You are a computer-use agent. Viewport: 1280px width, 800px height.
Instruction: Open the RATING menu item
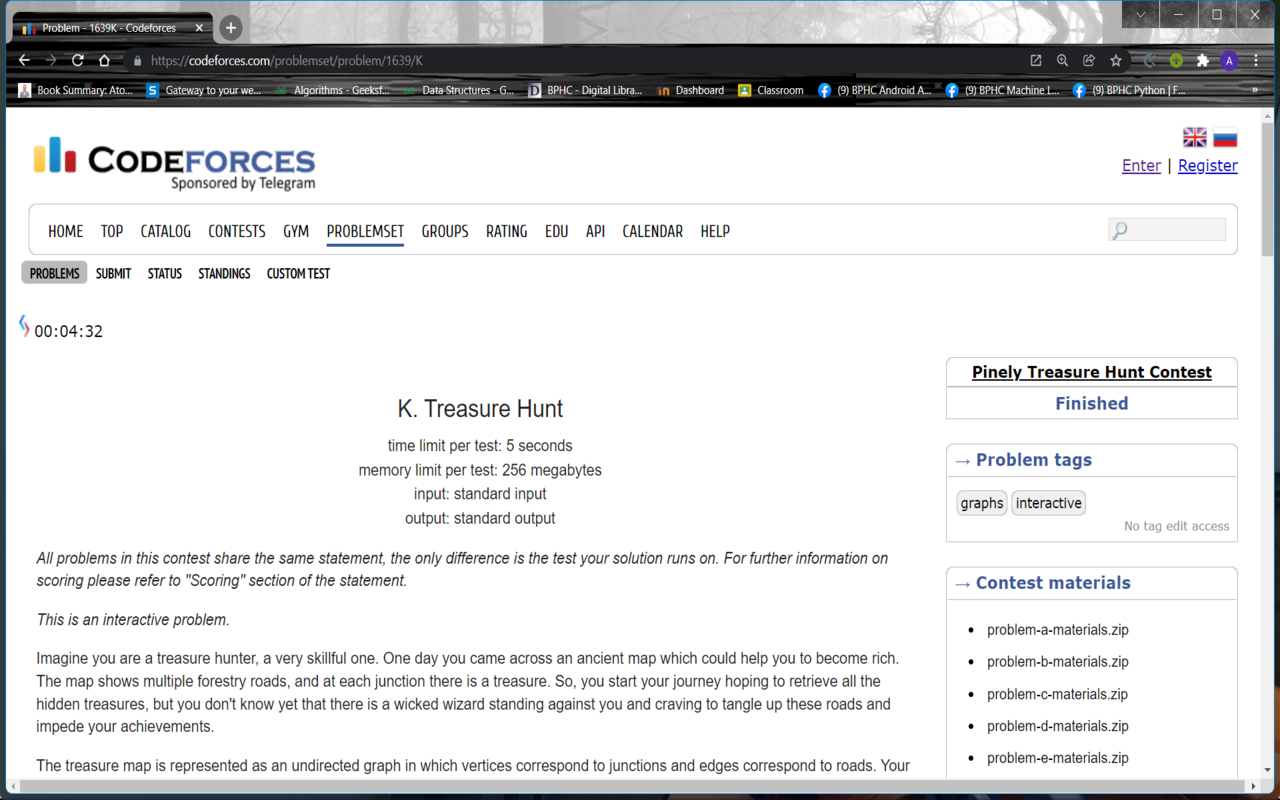click(507, 231)
